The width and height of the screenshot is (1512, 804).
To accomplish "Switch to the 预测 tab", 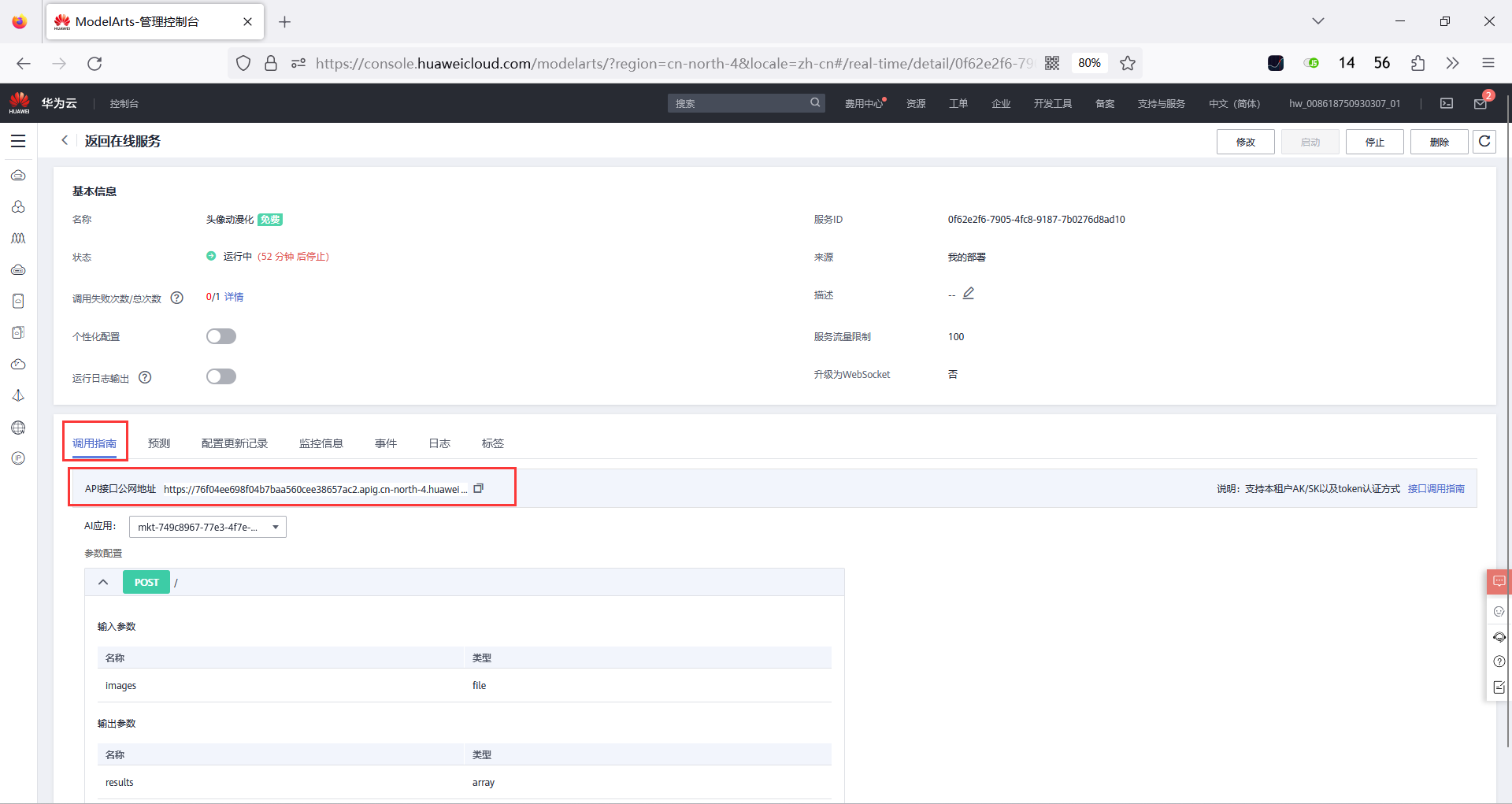I will [159, 443].
